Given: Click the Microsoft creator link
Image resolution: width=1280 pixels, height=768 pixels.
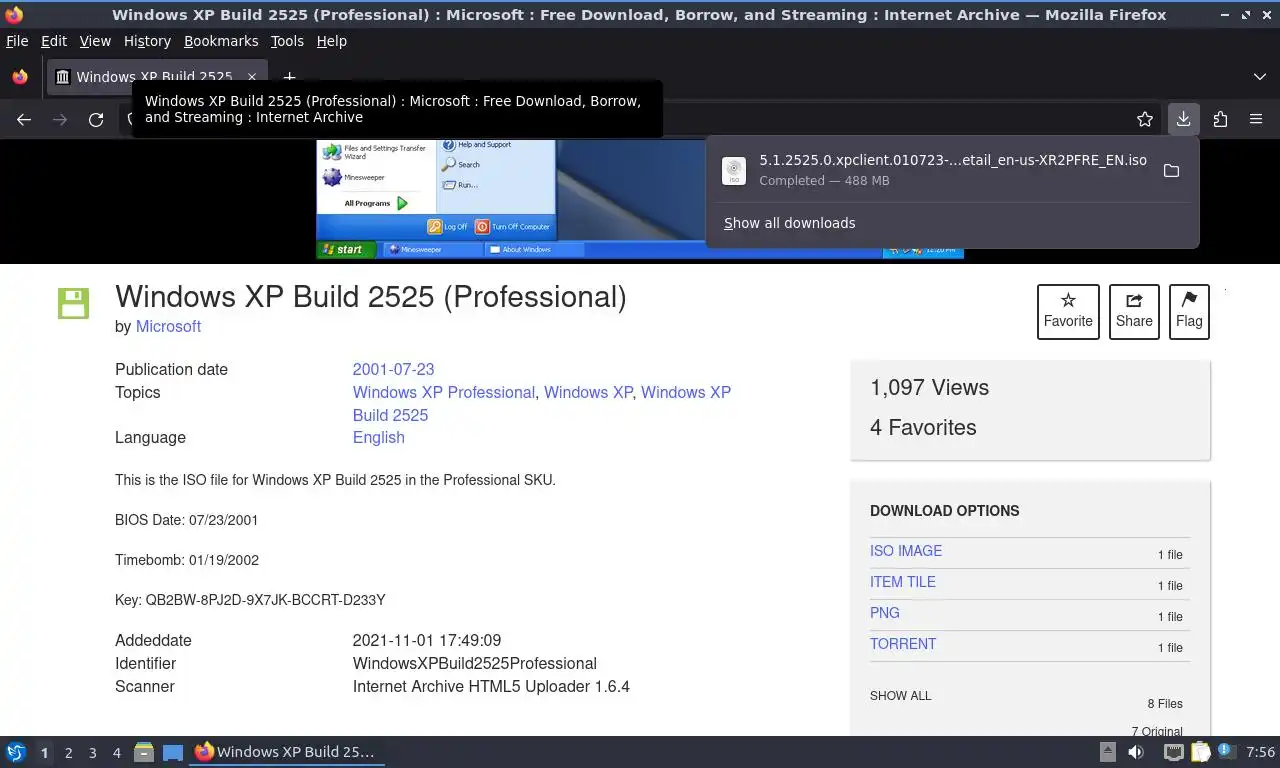Looking at the screenshot, I should (168, 326).
